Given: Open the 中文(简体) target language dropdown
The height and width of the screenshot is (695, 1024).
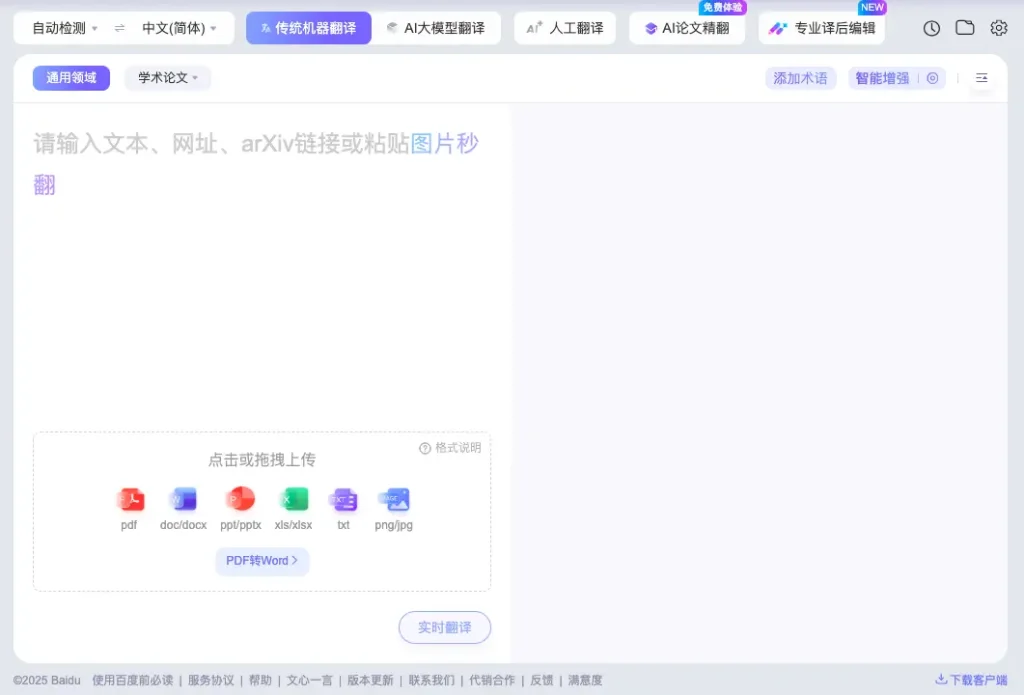Looking at the screenshot, I should (x=179, y=28).
